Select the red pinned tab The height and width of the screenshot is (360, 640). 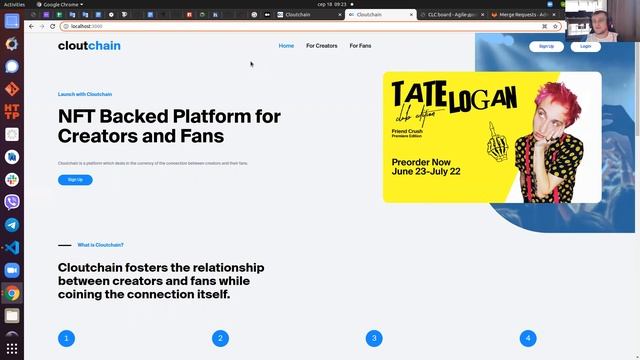[189, 15]
